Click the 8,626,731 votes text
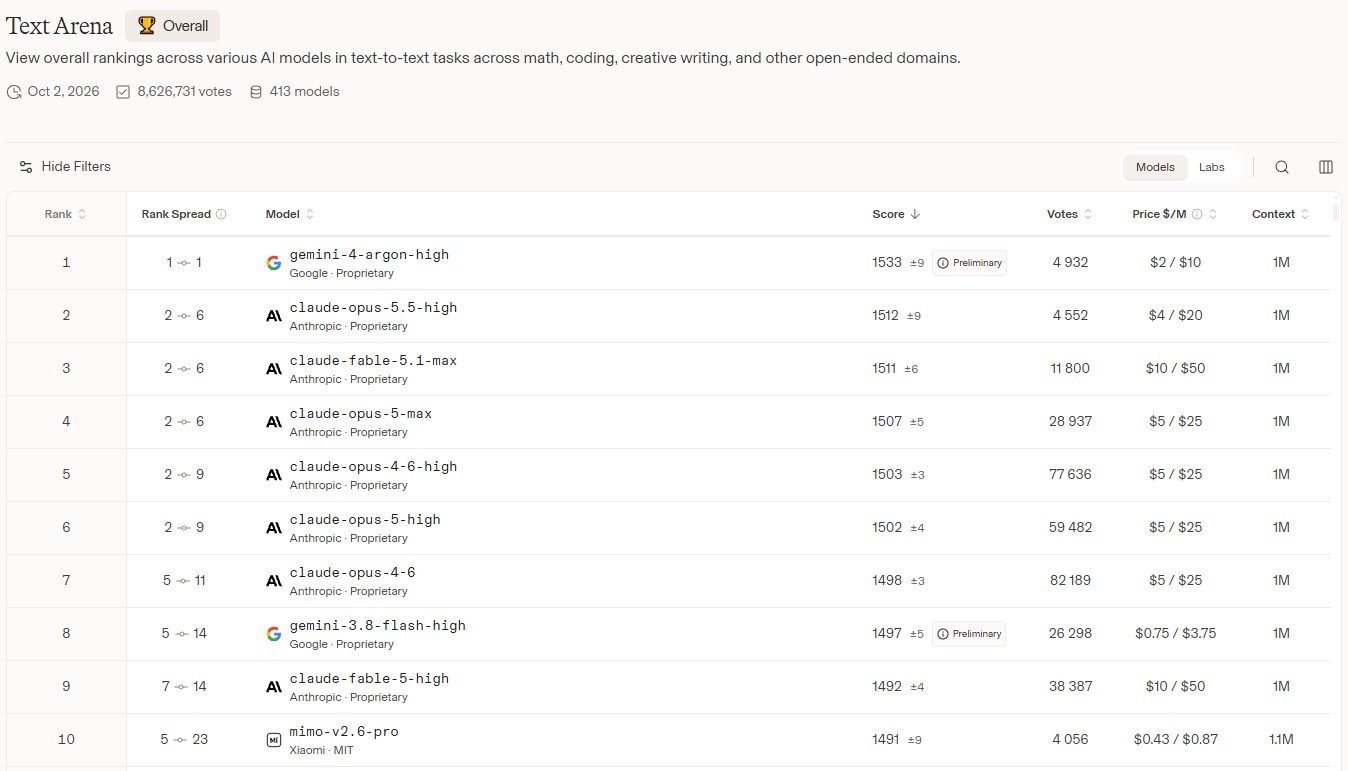The image size is (1348, 771). pos(184,92)
